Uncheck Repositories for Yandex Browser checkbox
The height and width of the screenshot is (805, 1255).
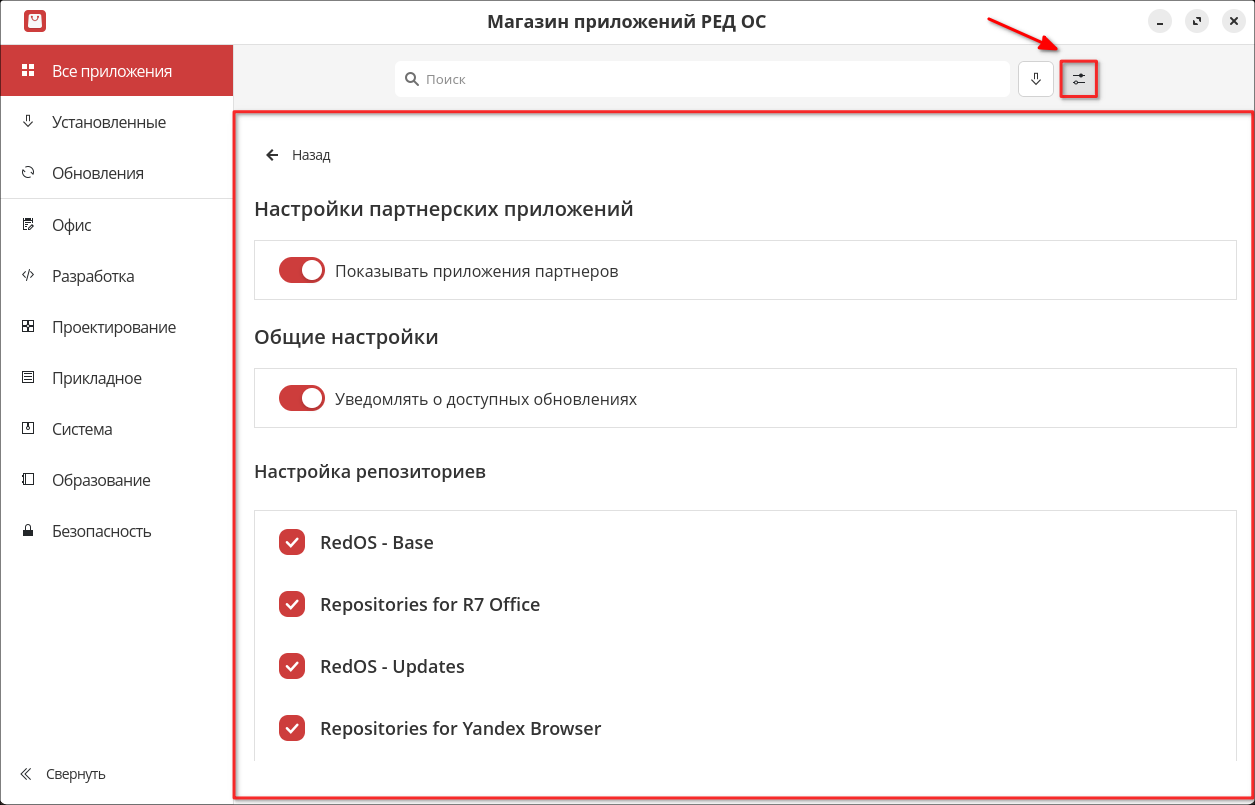[x=292, y=729]
